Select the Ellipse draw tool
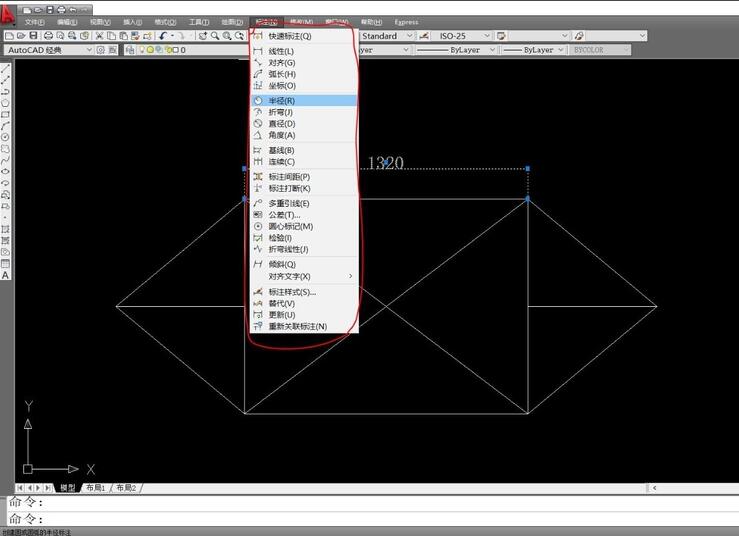This screenshot has width=739, height=536. point(5,172)
